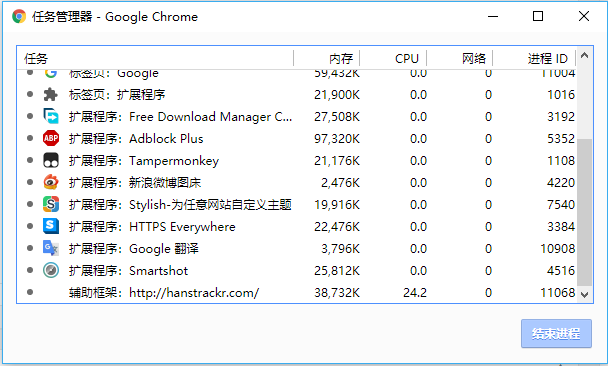The image size is (608, 366).
Task: Click process ID 11068
Action: tap(558, 292)
